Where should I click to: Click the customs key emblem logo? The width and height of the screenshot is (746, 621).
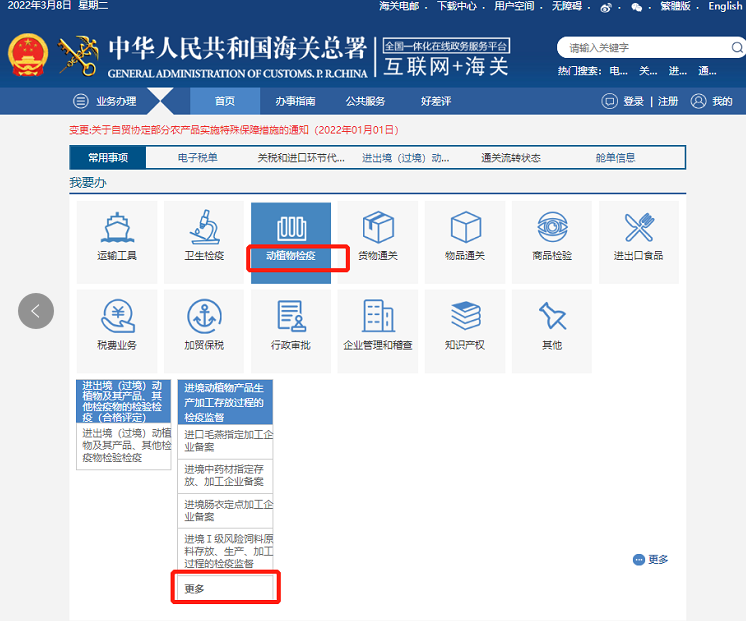78,56
